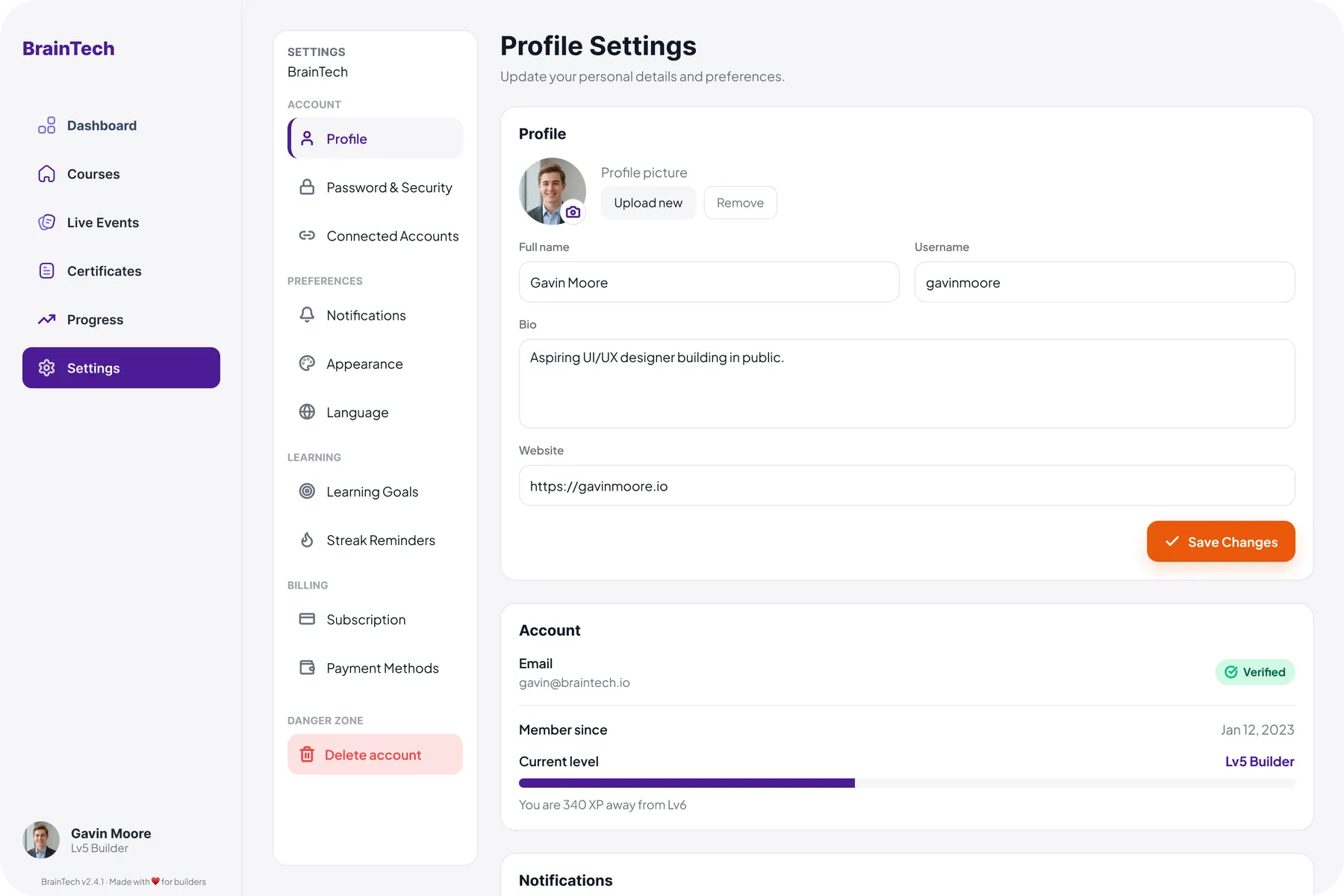This screenshot has height=896, width=1344.
Task: Click the large profile picture thumbnail
Action: click(x=553, y=191)
